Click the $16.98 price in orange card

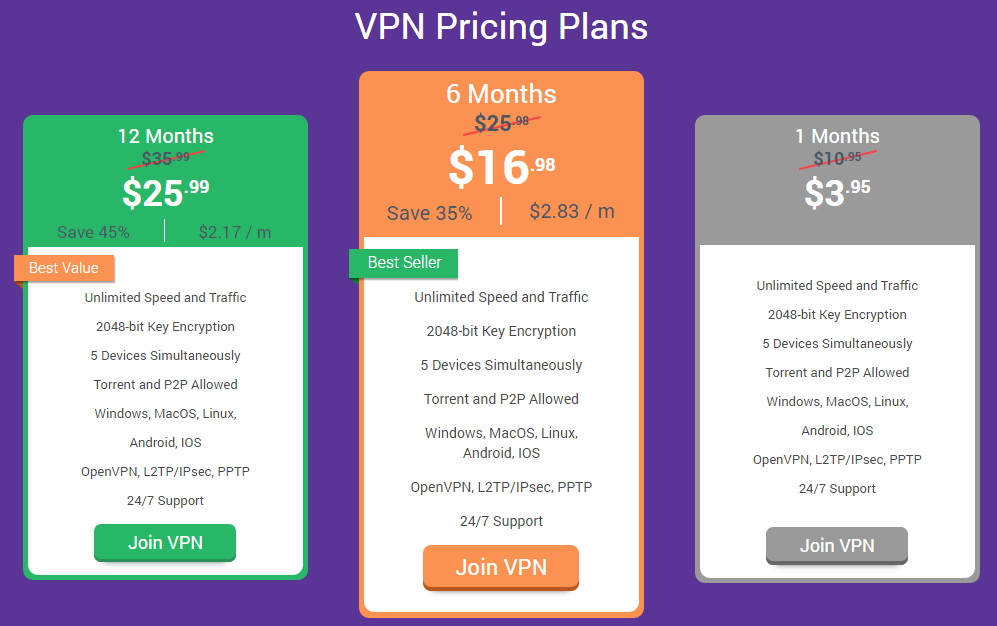[502, 167]
